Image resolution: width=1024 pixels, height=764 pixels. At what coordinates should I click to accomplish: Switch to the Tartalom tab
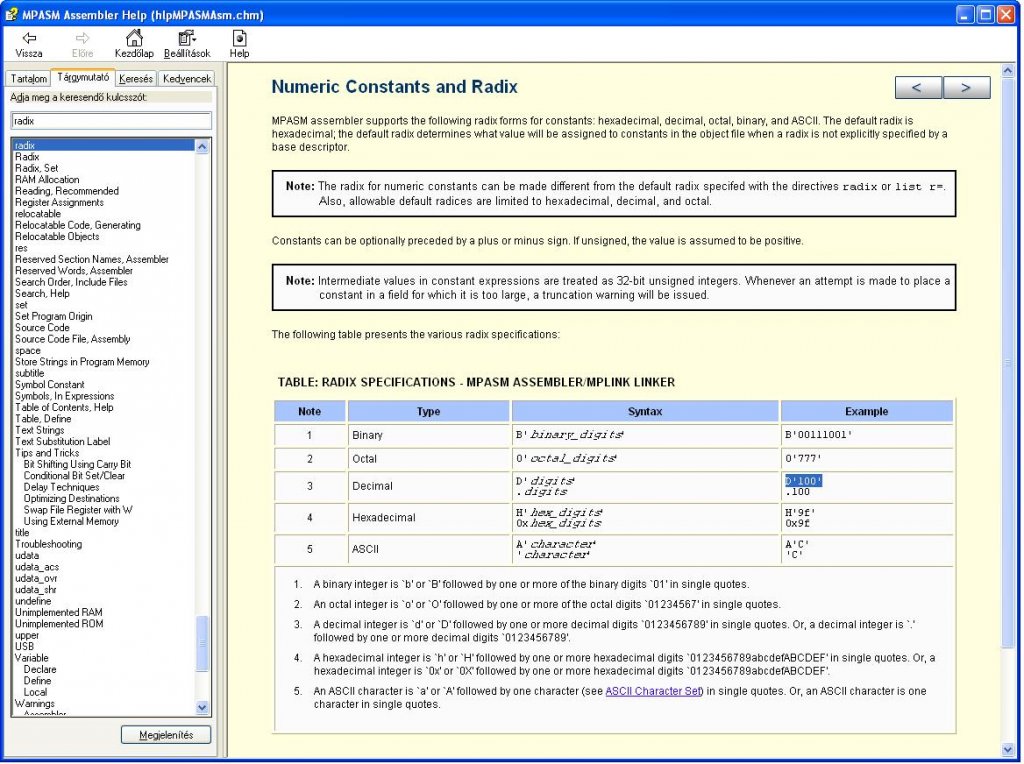pos(29,78)
